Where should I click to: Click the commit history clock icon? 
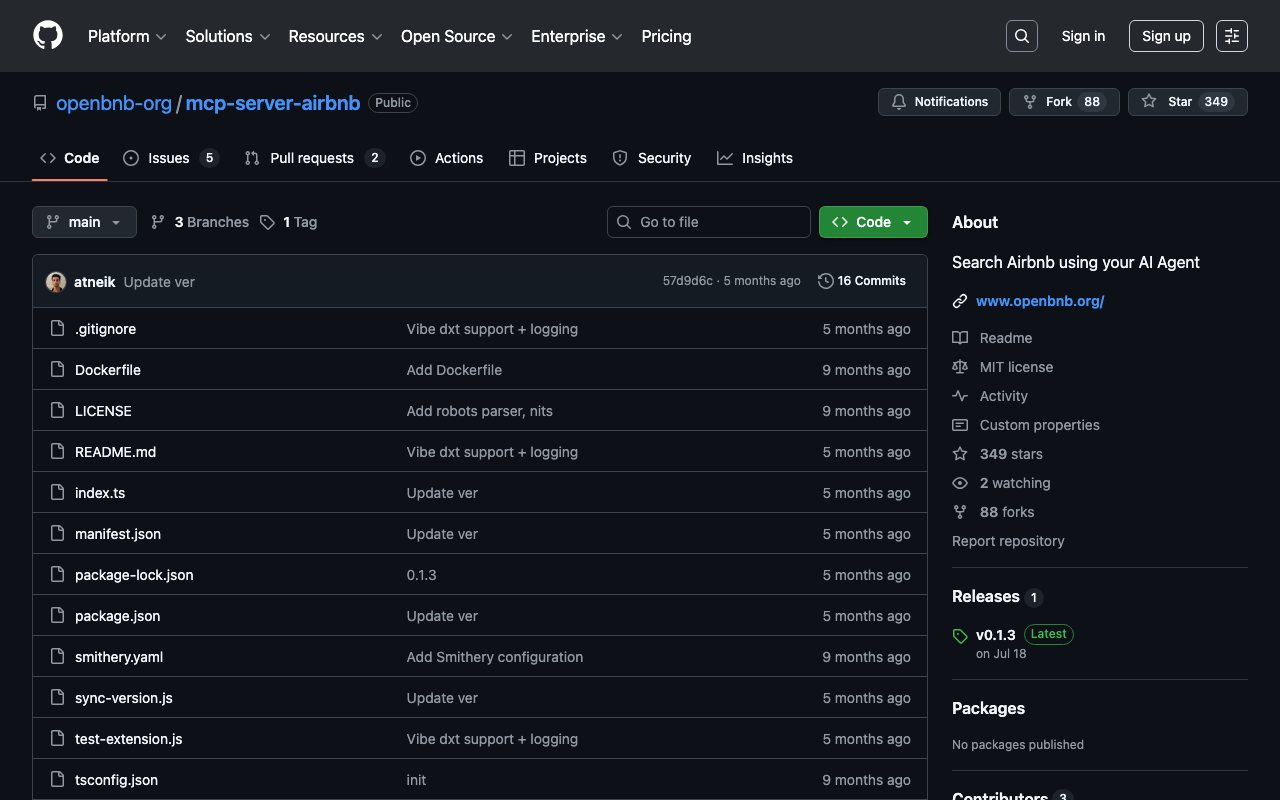825,281
